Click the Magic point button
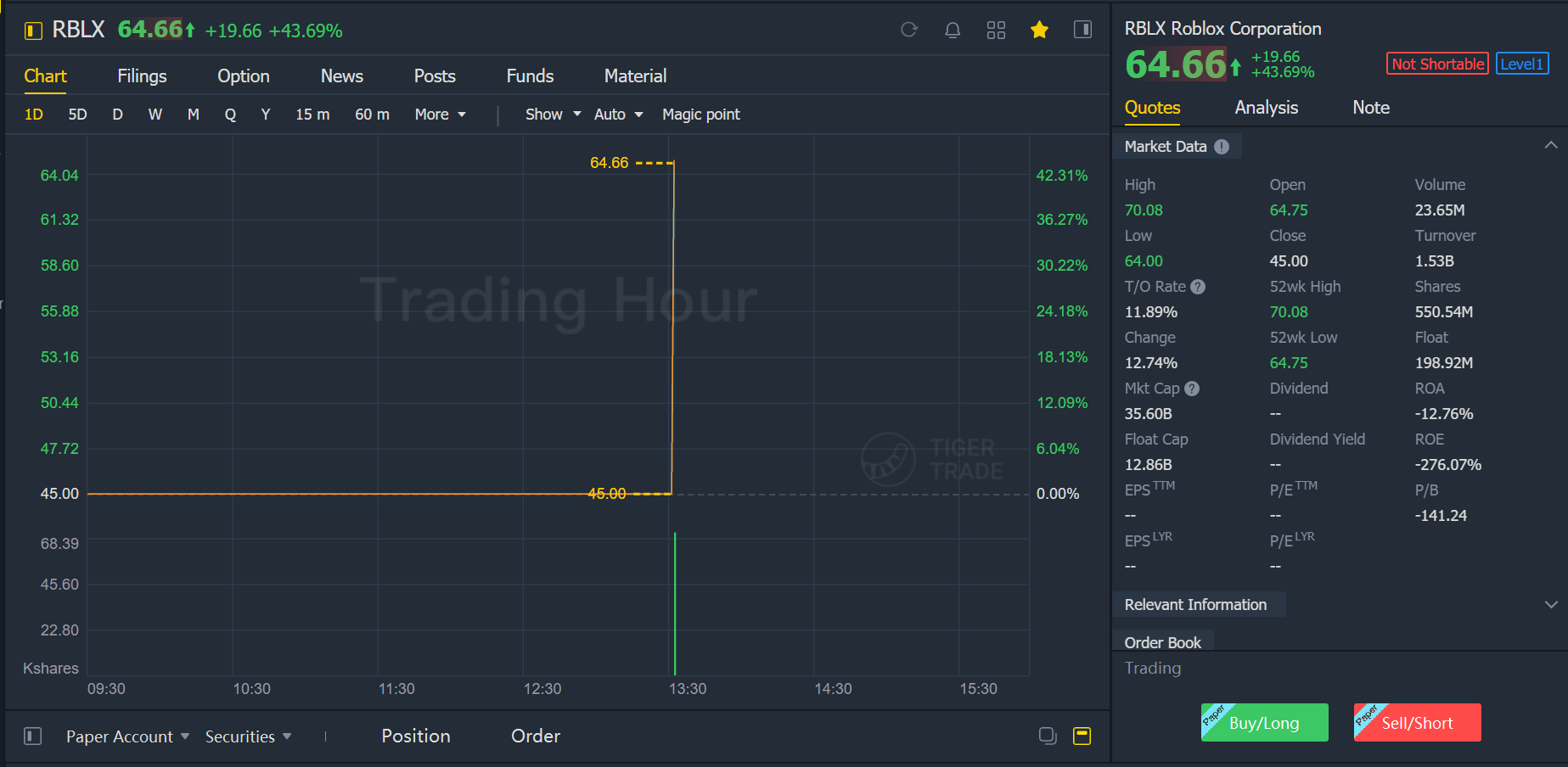 (700, 115)
